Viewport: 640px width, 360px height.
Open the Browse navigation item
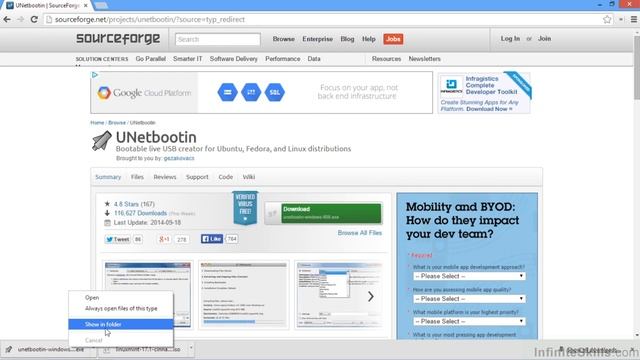click(284, 39)
